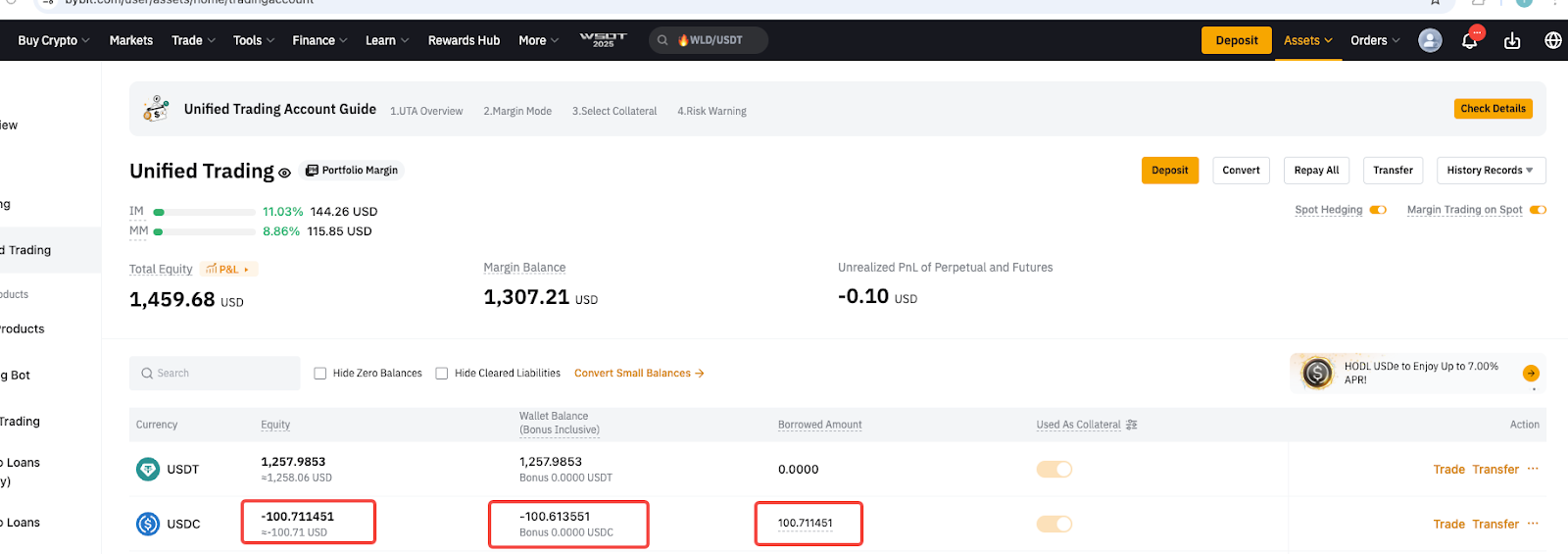Go to Rewards Hub
Screen dimensions: 1568x554
point(464,41)
